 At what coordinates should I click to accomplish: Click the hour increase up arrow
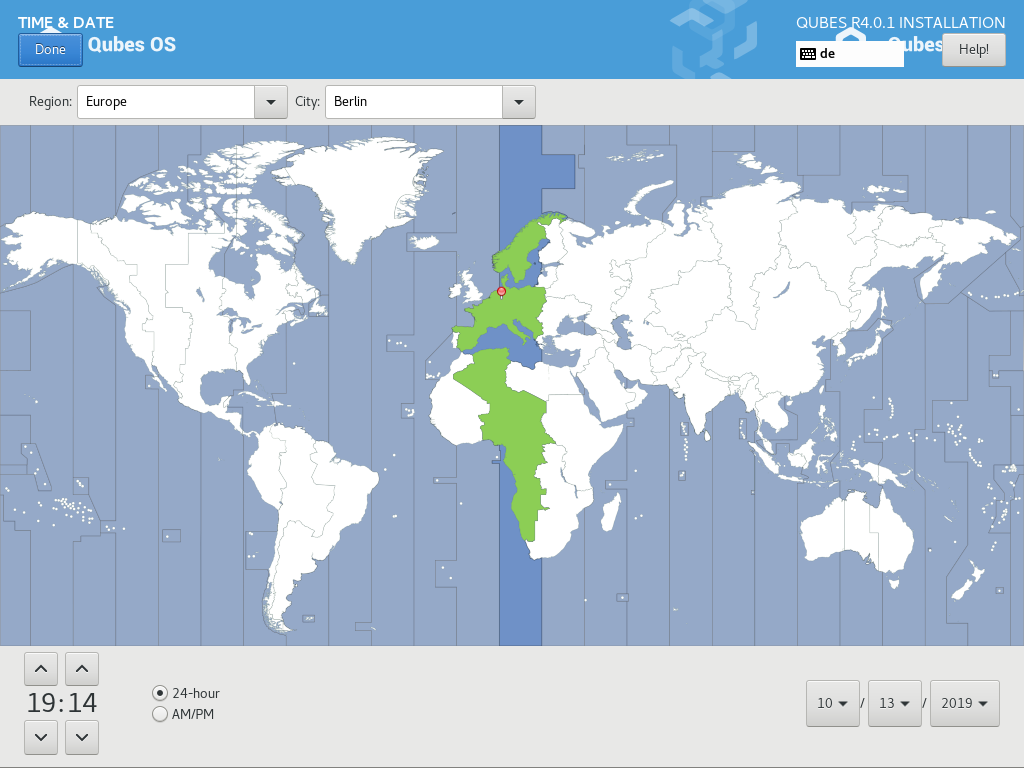pyautogui.click(x=40, y=668)
